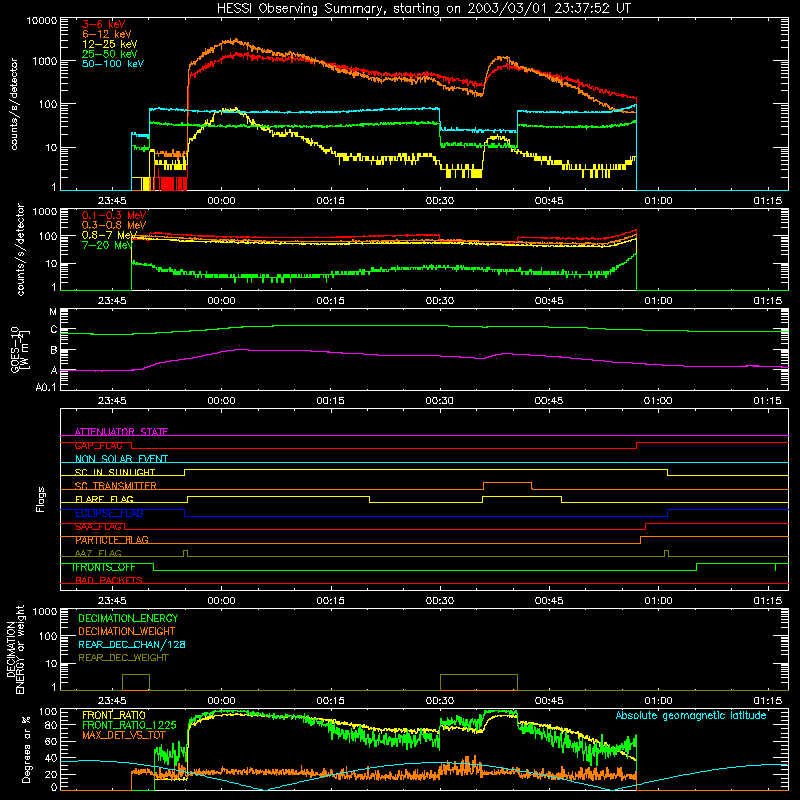
Task: Click the 0.8-7 MeV legend label
Action: [x=109, y=235]
